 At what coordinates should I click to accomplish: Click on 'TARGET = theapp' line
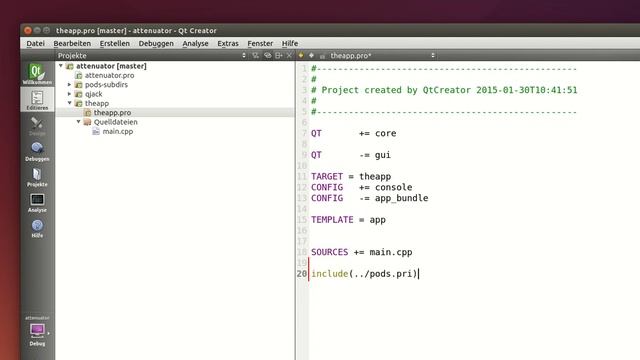tap(351, 176)
